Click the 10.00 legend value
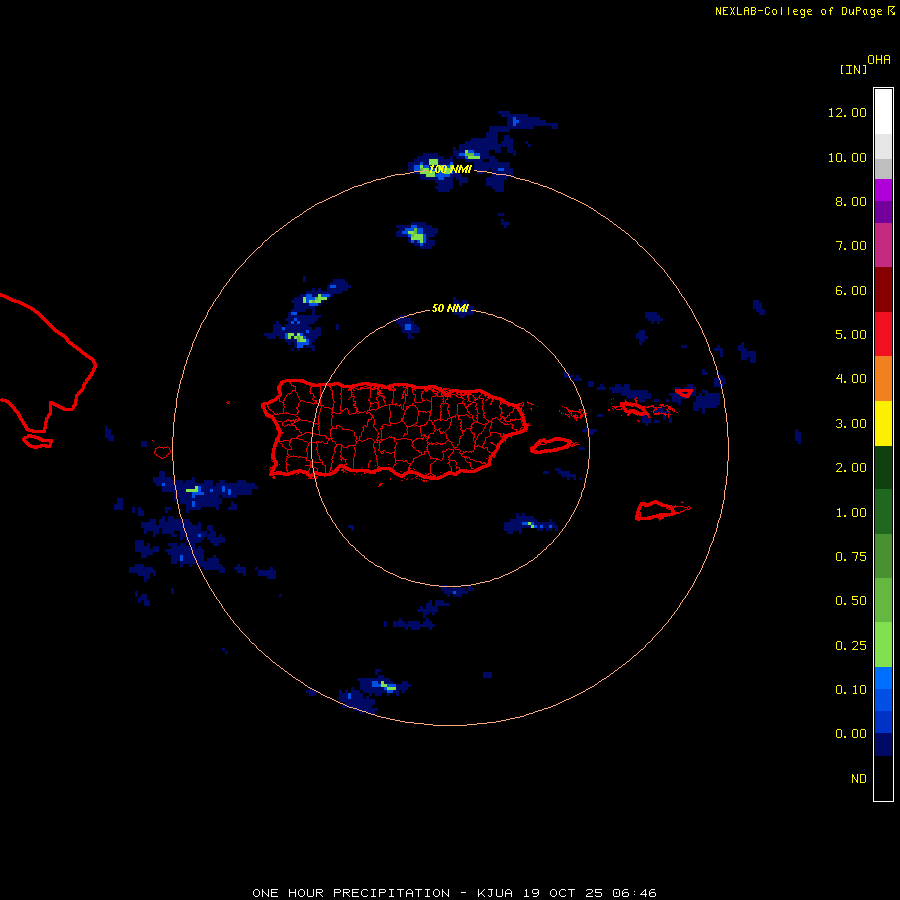Viewport: 900px width, 900px height. tap(847, 157)
